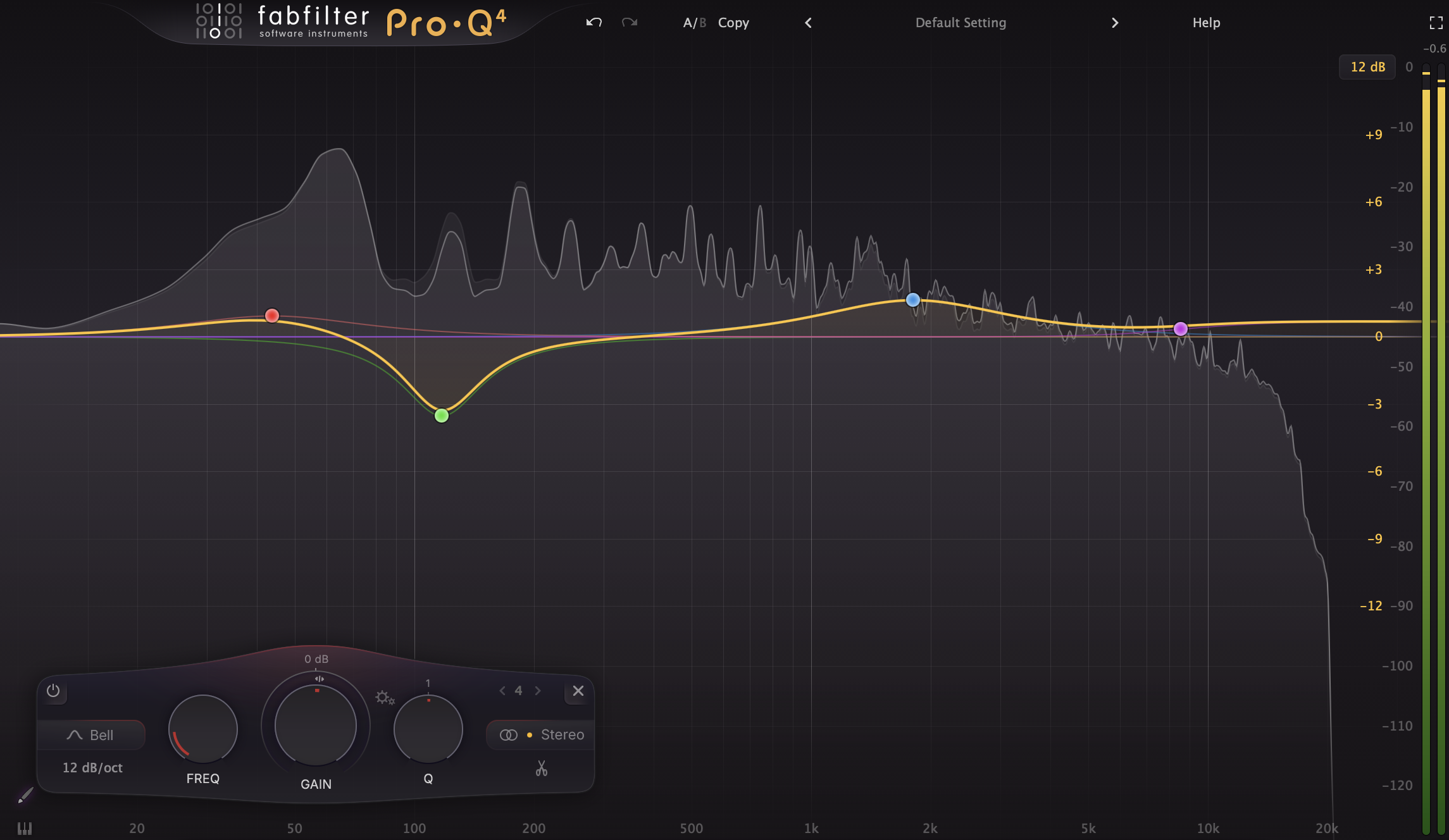Open the piano keyboard display icon
Screen dimensions: 1449x840
coord(25,828)
